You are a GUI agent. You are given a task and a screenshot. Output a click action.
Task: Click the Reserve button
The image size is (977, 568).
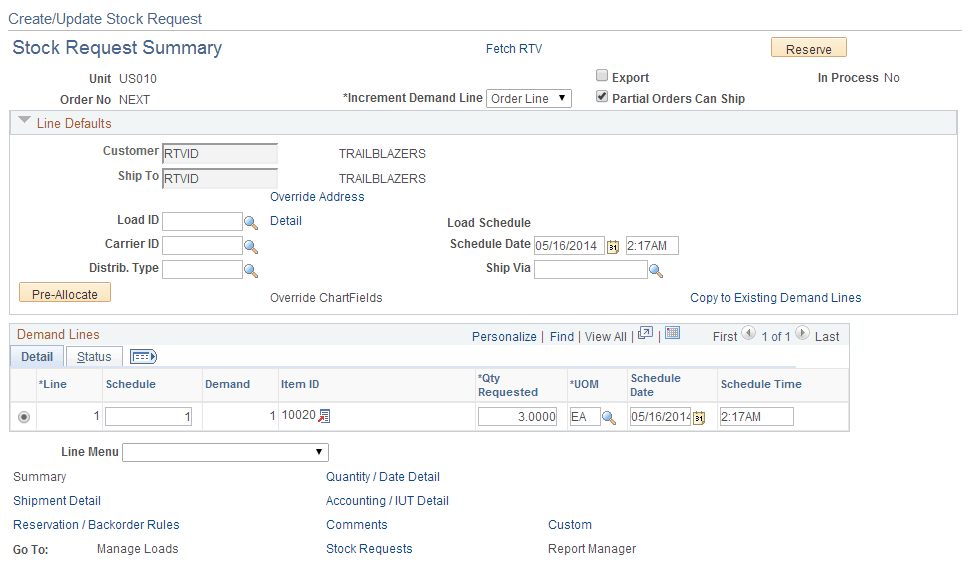(x=809, y=48)
